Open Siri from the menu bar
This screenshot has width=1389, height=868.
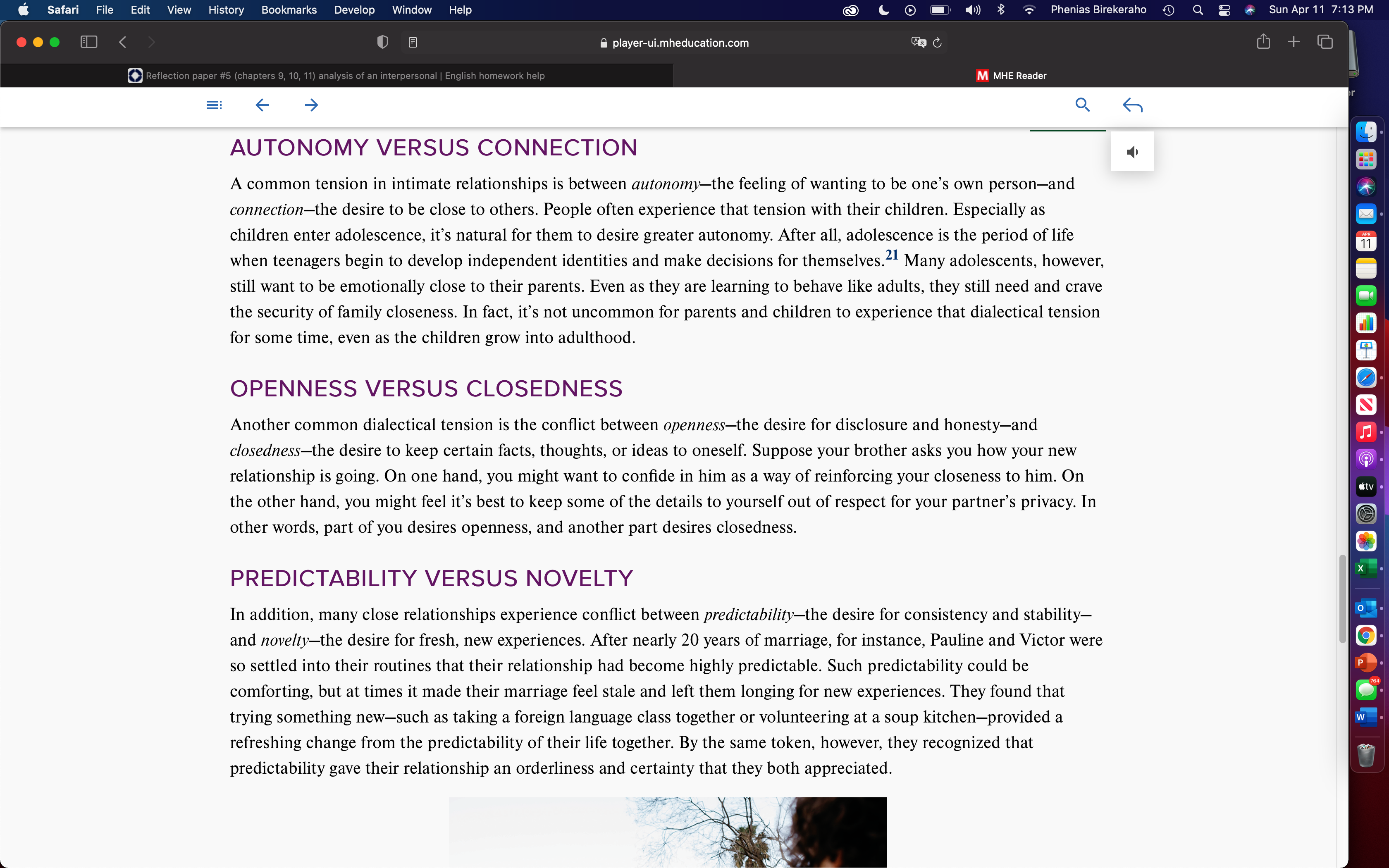coord(1250,10)
